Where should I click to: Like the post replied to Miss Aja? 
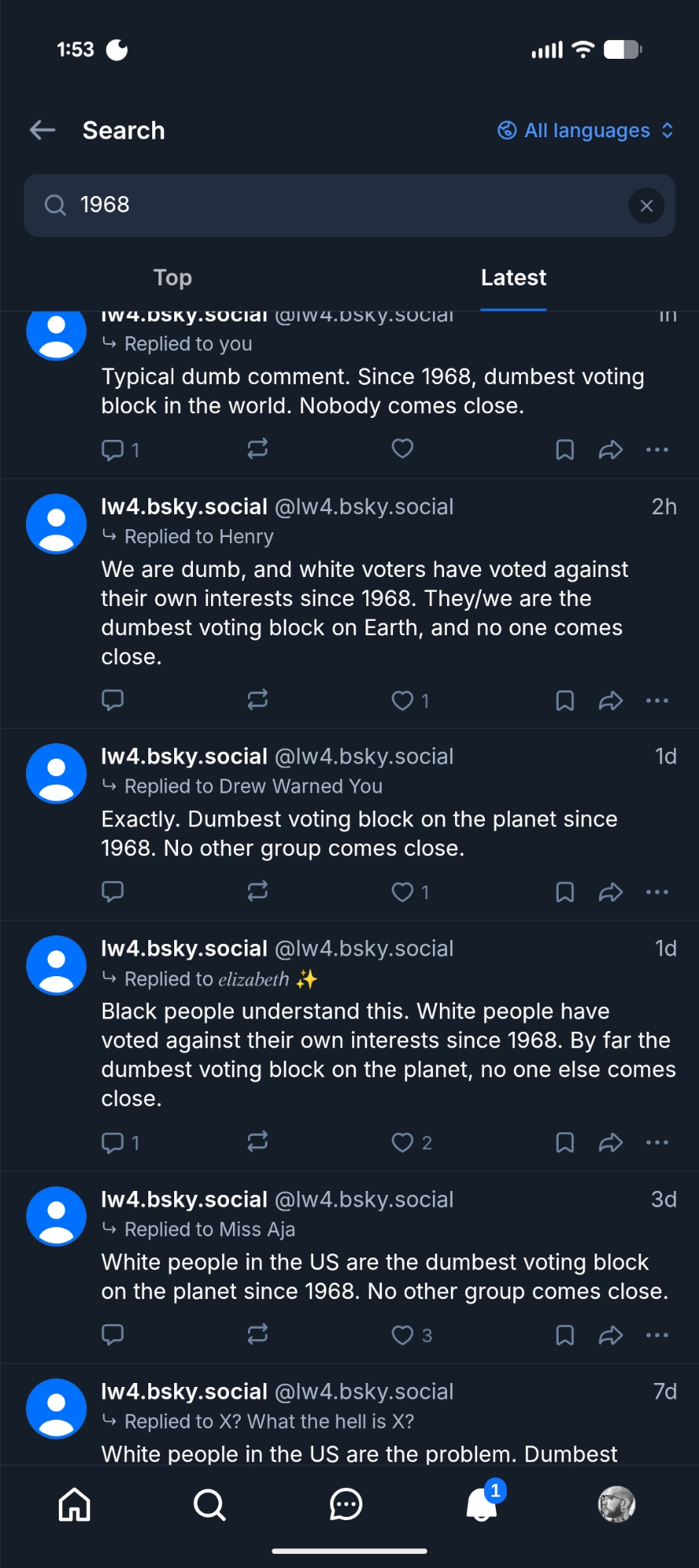coord(402,1334)
